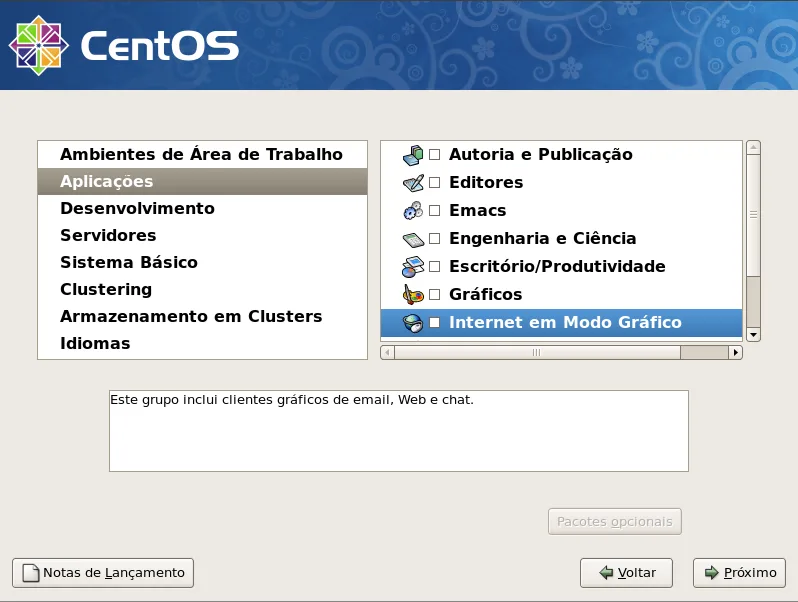Open the Clustering category
Screen dimensions: 798x602
click(x=203, y=290)
